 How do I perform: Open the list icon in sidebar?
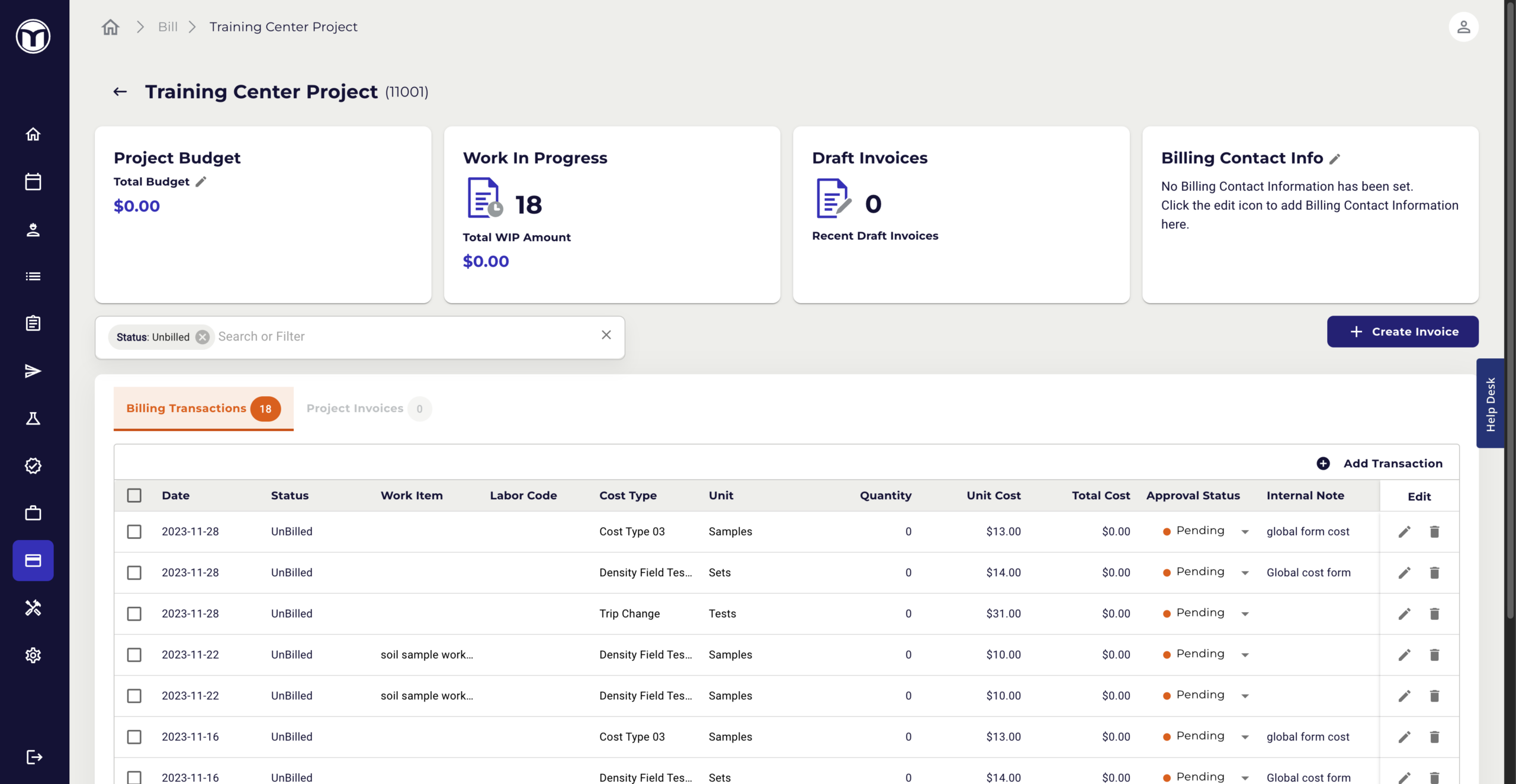(x=33, y=277)
